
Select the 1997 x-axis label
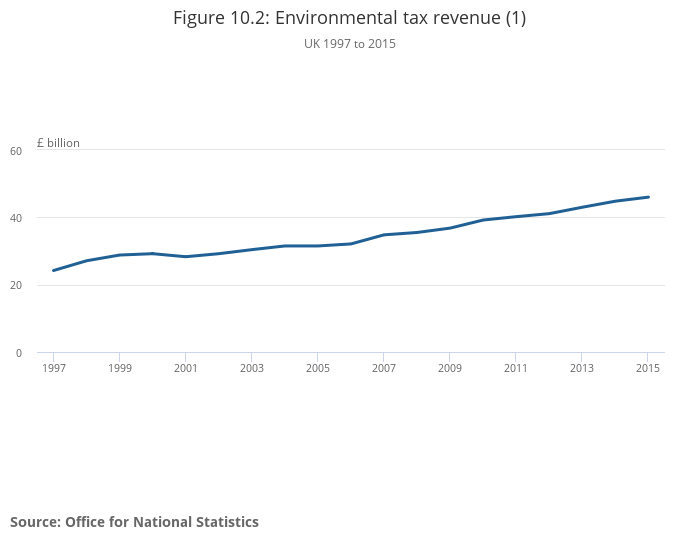point(54,369)
